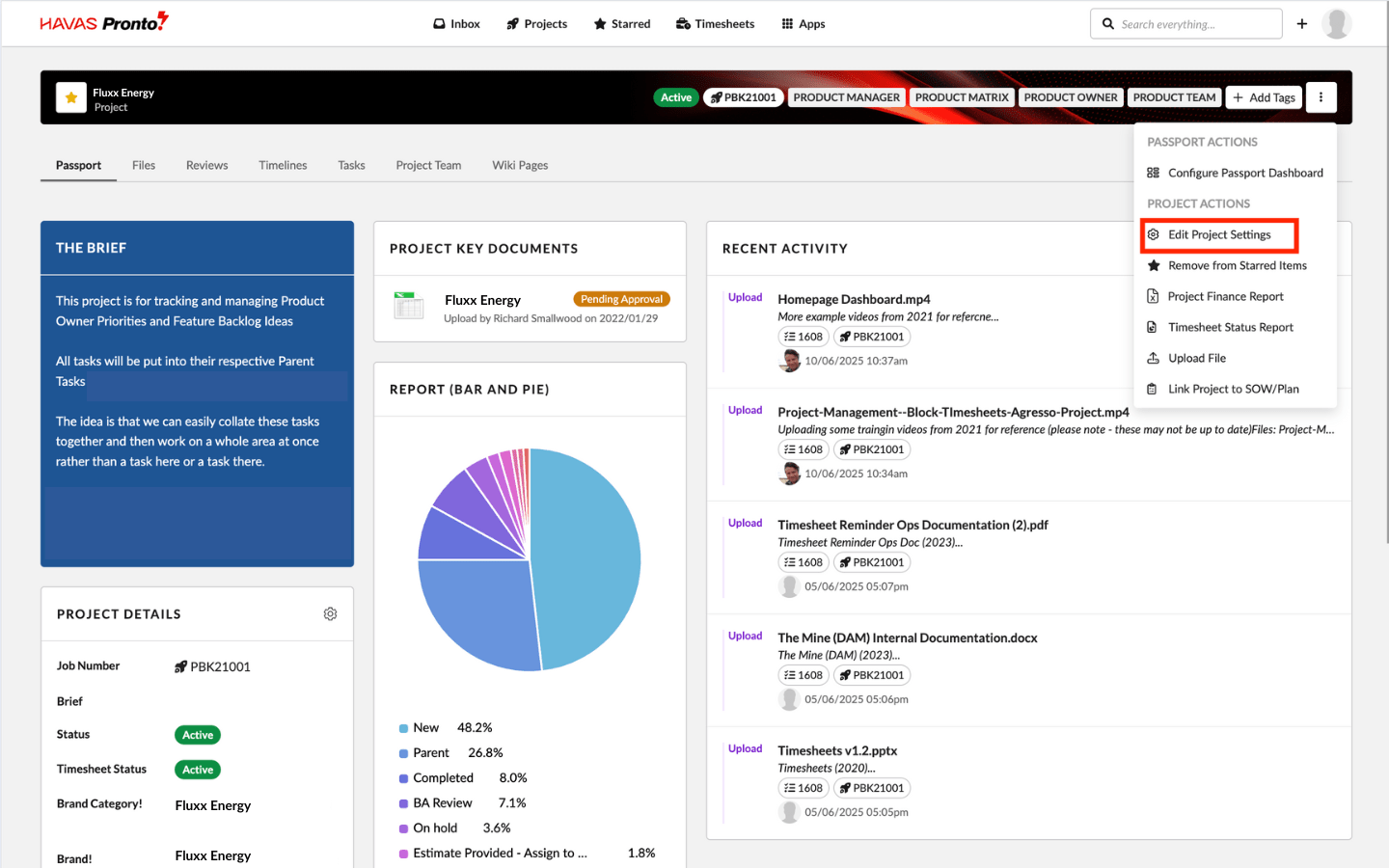Select the PRODUCT MANAGER tag
Viewport: 1389px width, 868px height.
click(x=846, y=97)
